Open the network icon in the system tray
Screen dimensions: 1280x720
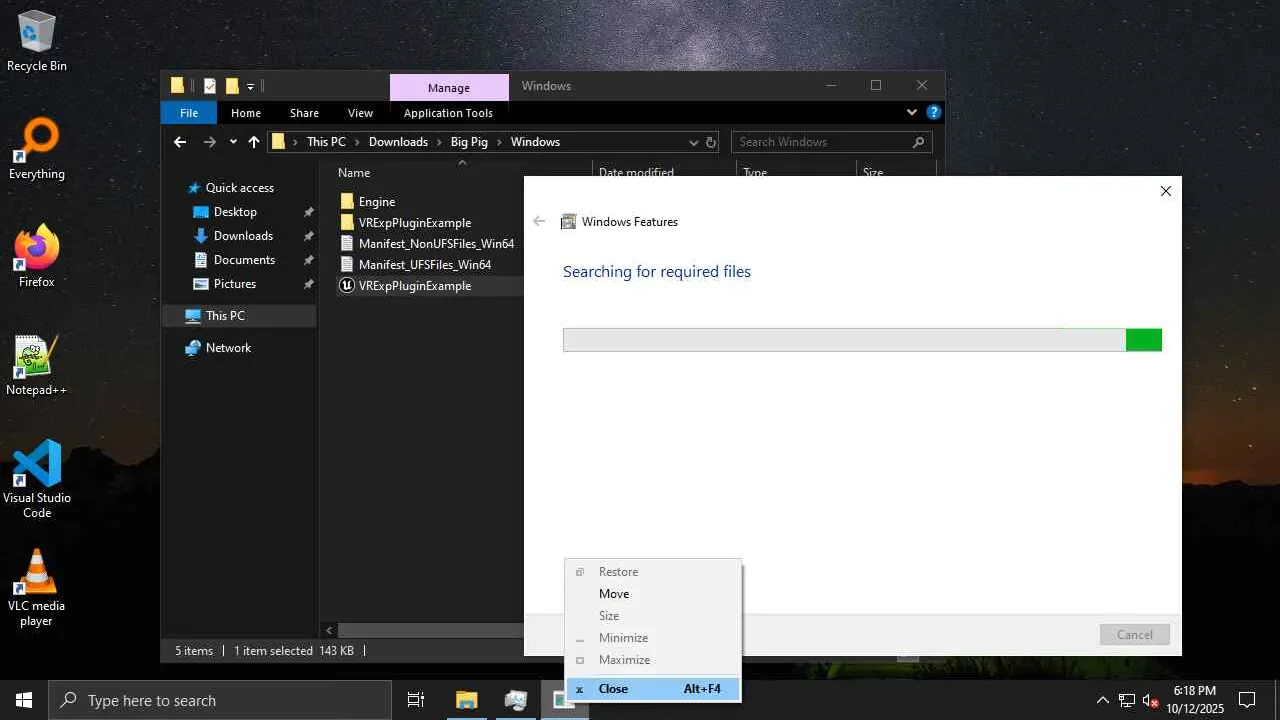point(1127,700)
